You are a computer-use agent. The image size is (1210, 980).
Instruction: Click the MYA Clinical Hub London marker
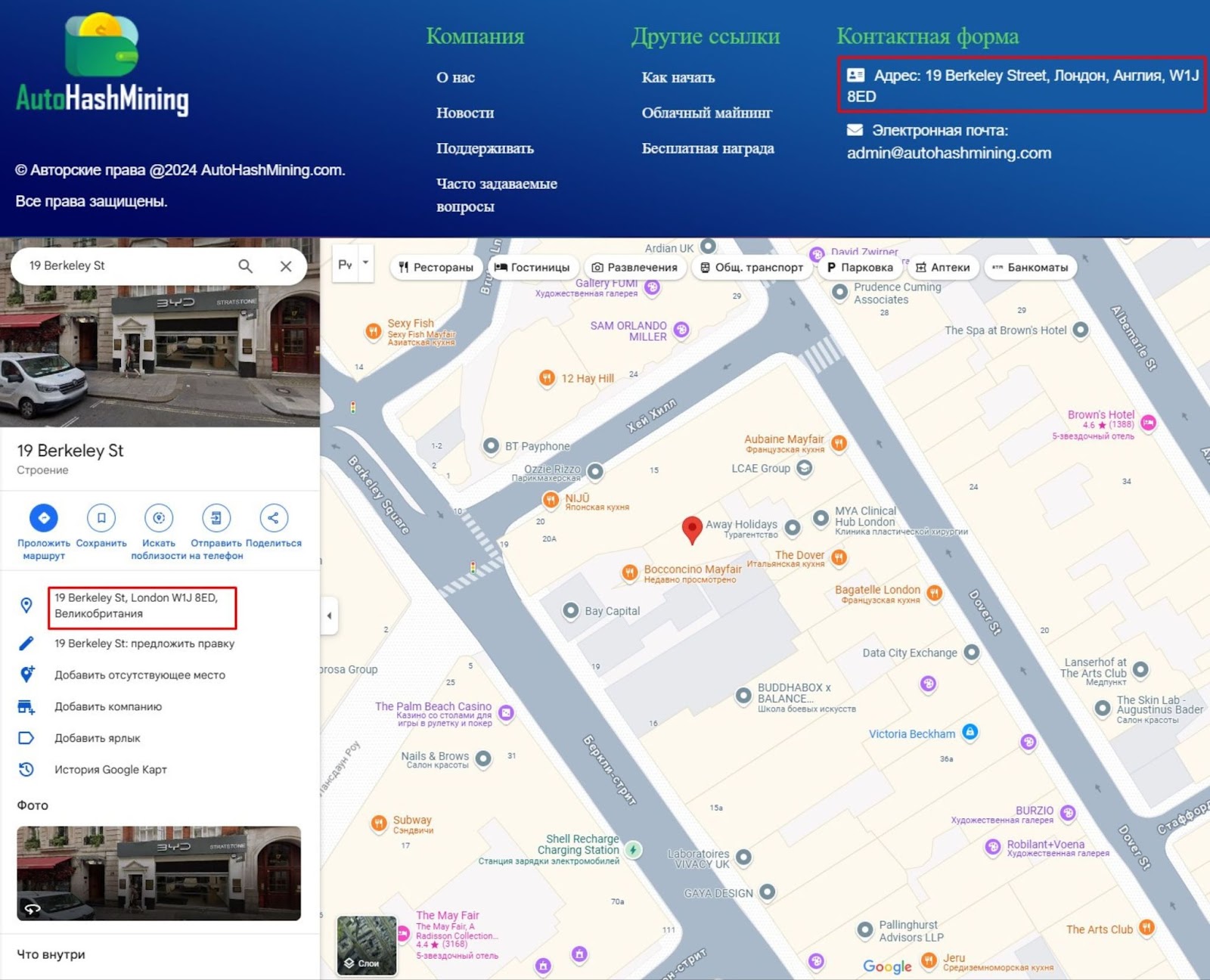[821, 519]
